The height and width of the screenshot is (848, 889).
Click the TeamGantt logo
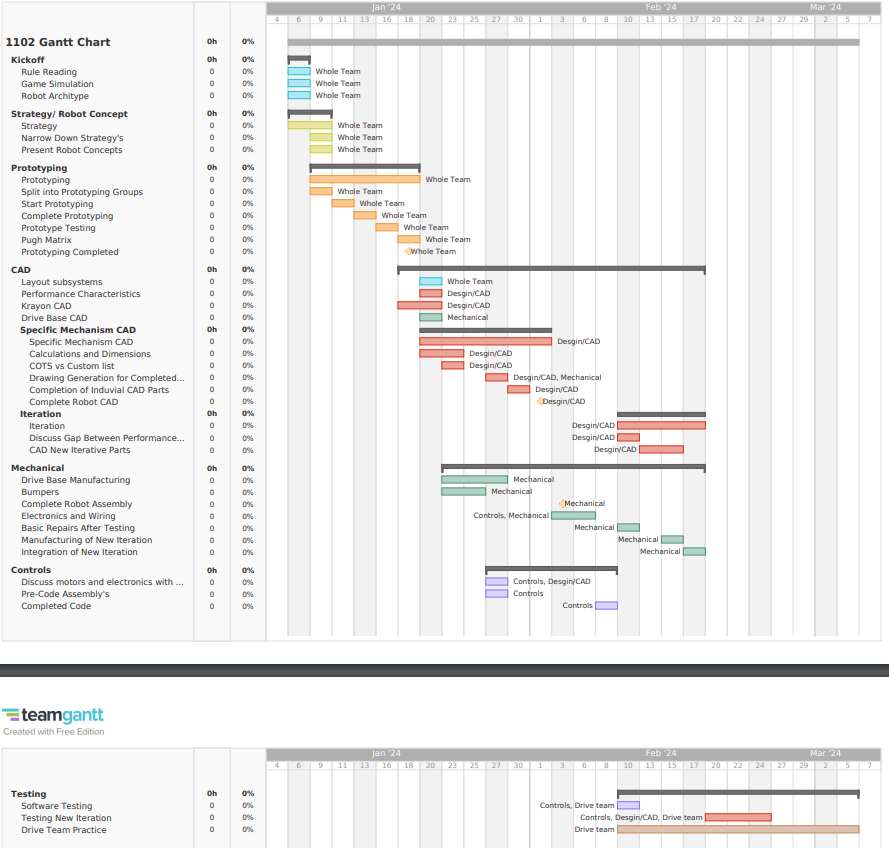53,715
